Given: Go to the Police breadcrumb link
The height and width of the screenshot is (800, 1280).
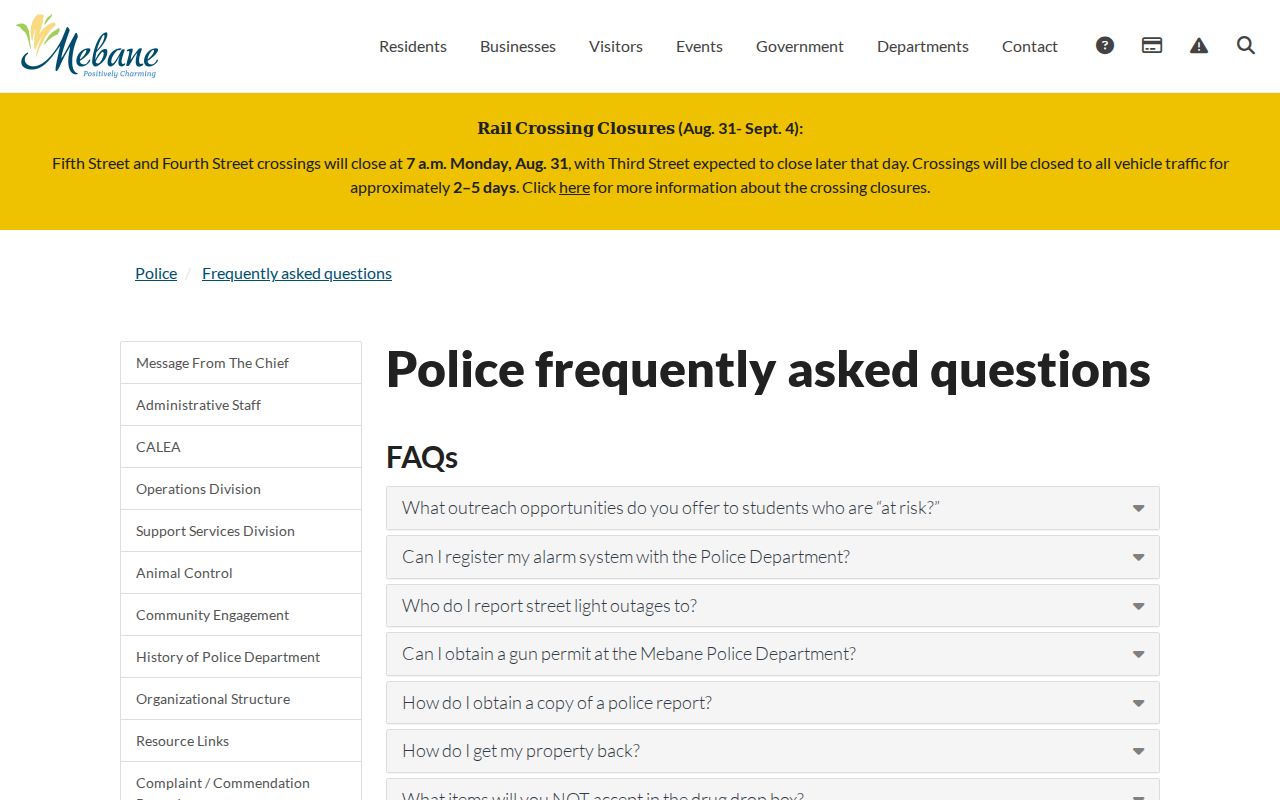Looking at the screenshot, I should (x=156, y=273).
